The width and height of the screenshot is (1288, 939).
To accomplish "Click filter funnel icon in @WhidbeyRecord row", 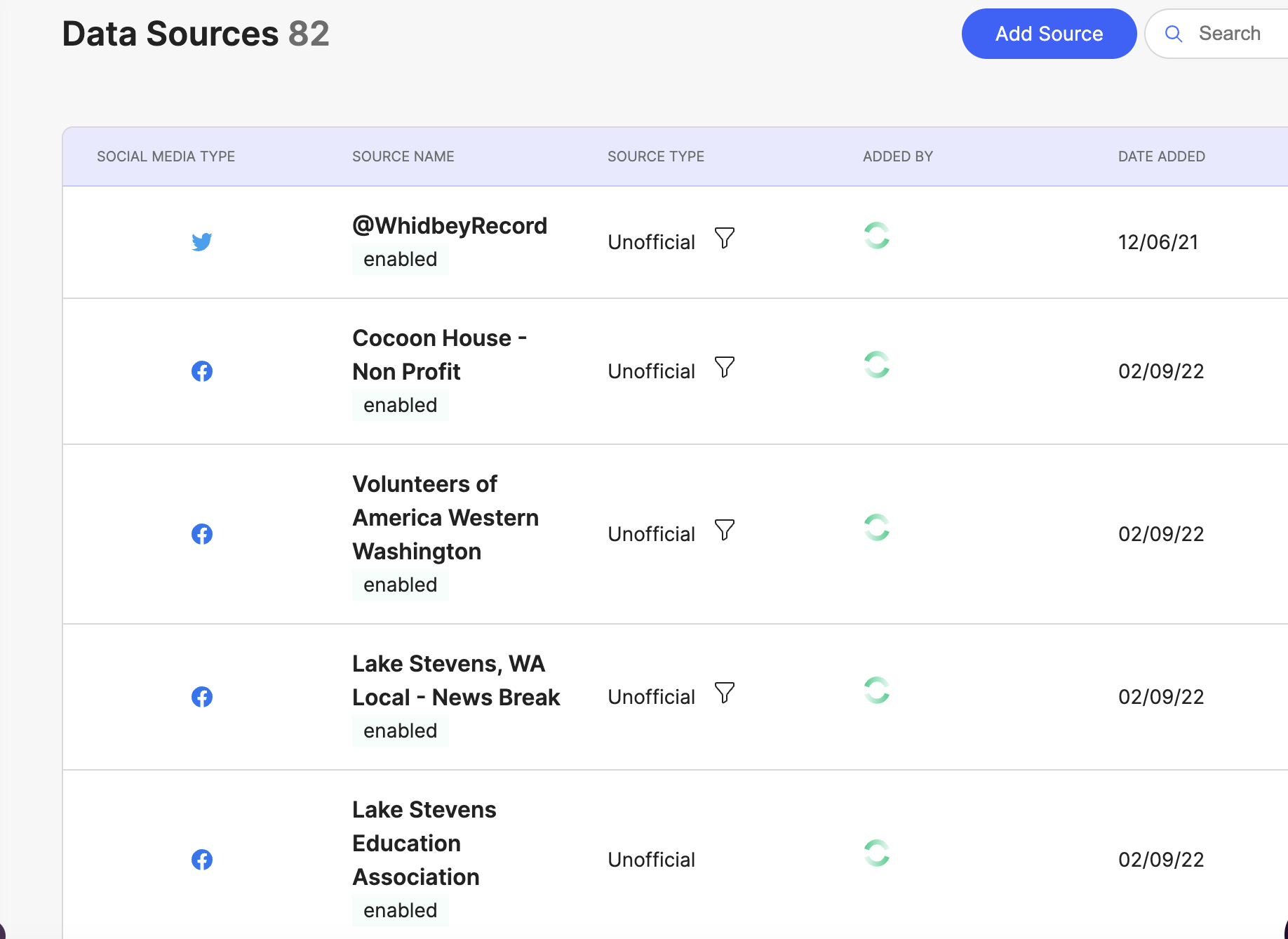I will tap(725, 238).
